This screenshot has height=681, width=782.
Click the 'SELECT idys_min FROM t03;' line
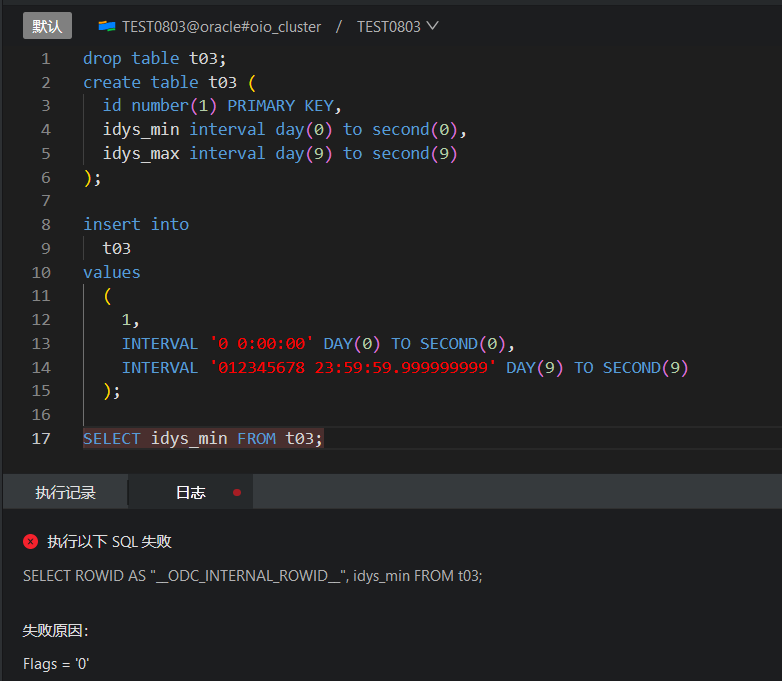point(203,438)
